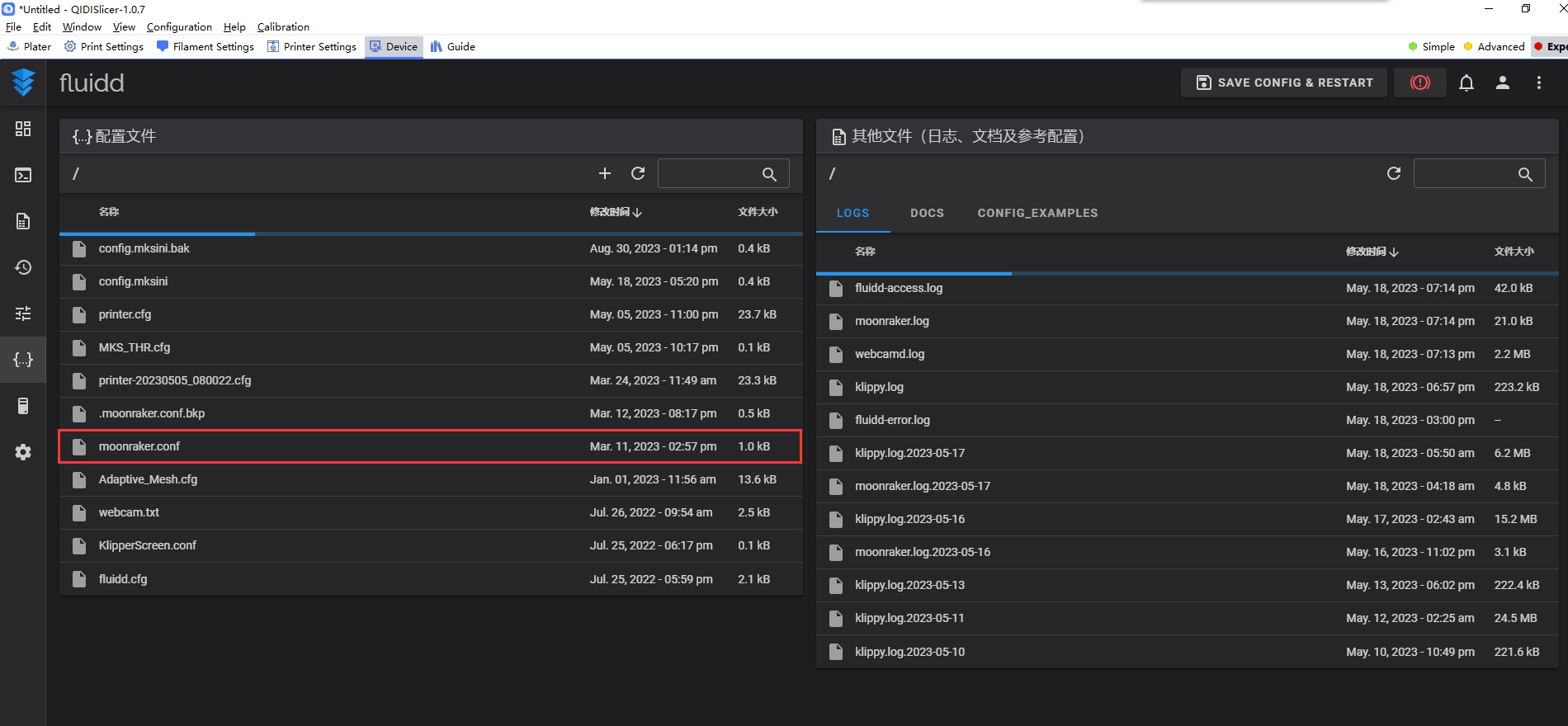
Task: Open the View menu
Action: (124, 27)
